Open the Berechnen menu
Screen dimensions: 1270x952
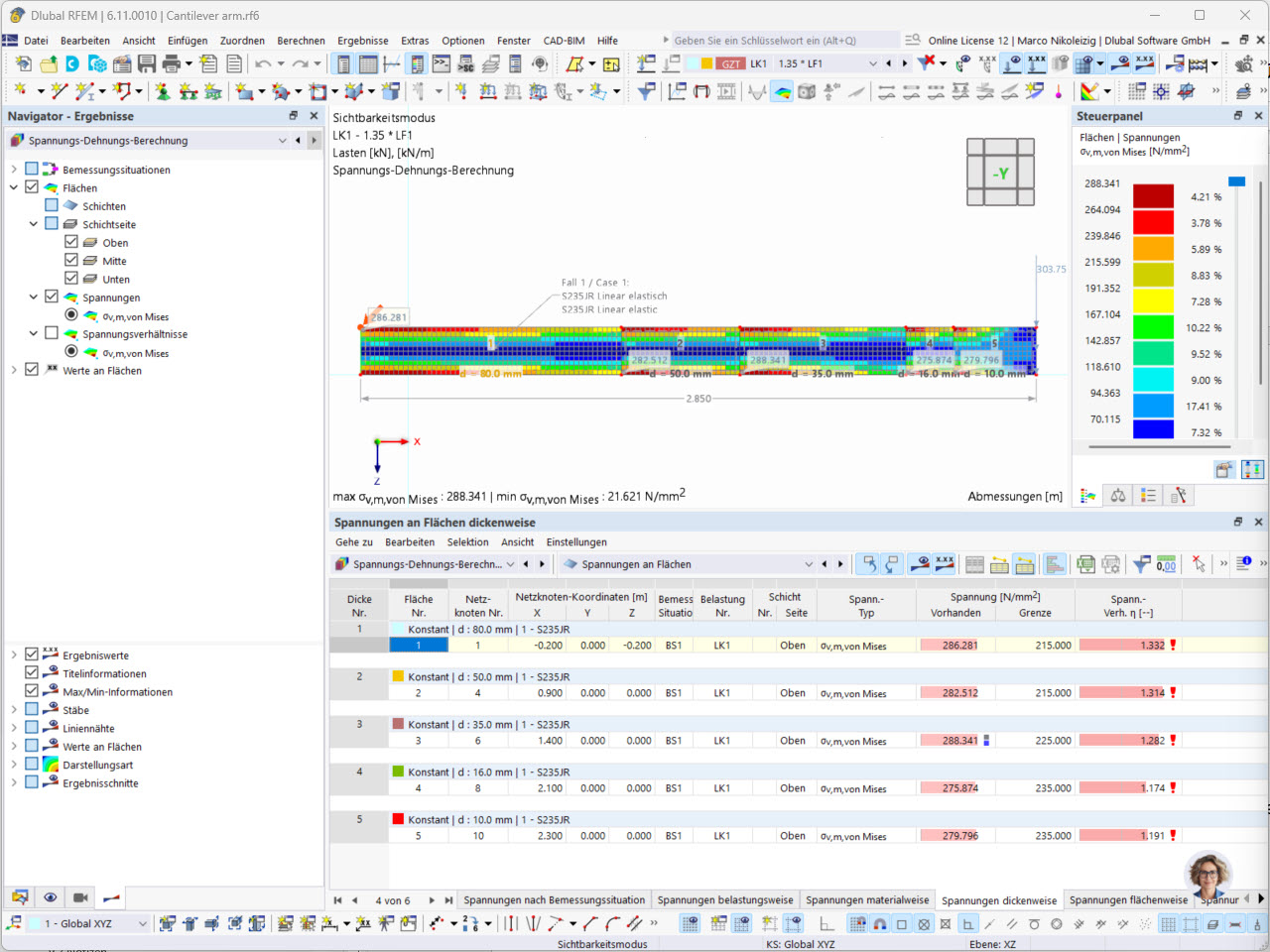301,41
